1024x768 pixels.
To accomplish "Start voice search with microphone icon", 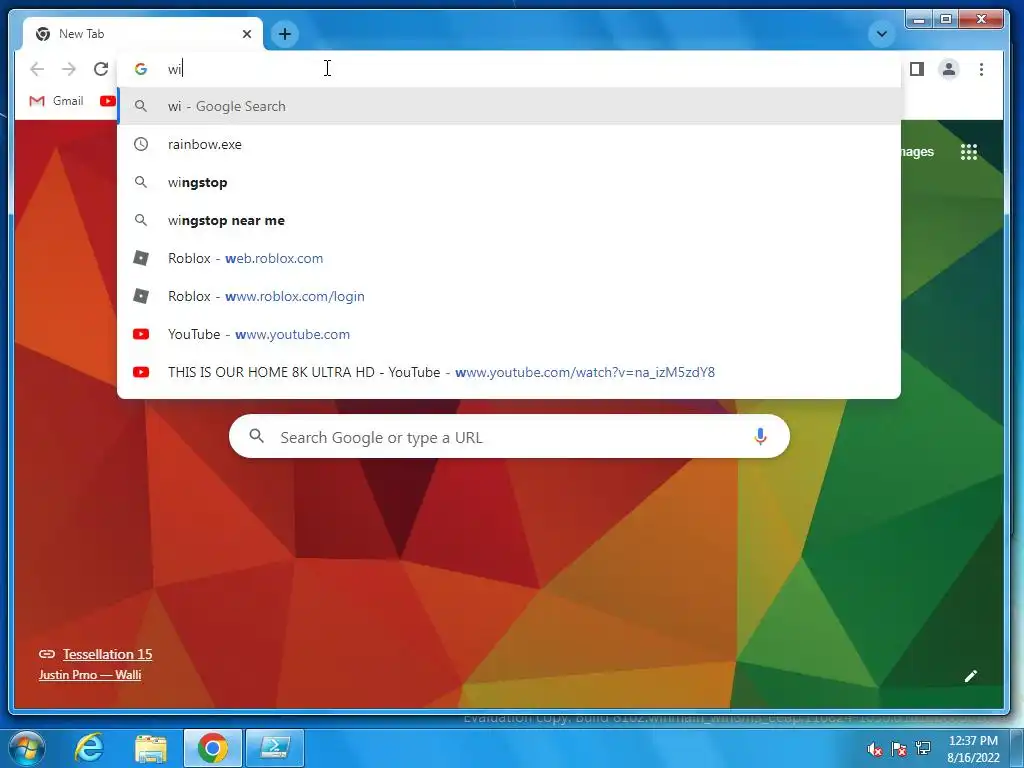I will (x=760, y=436).
